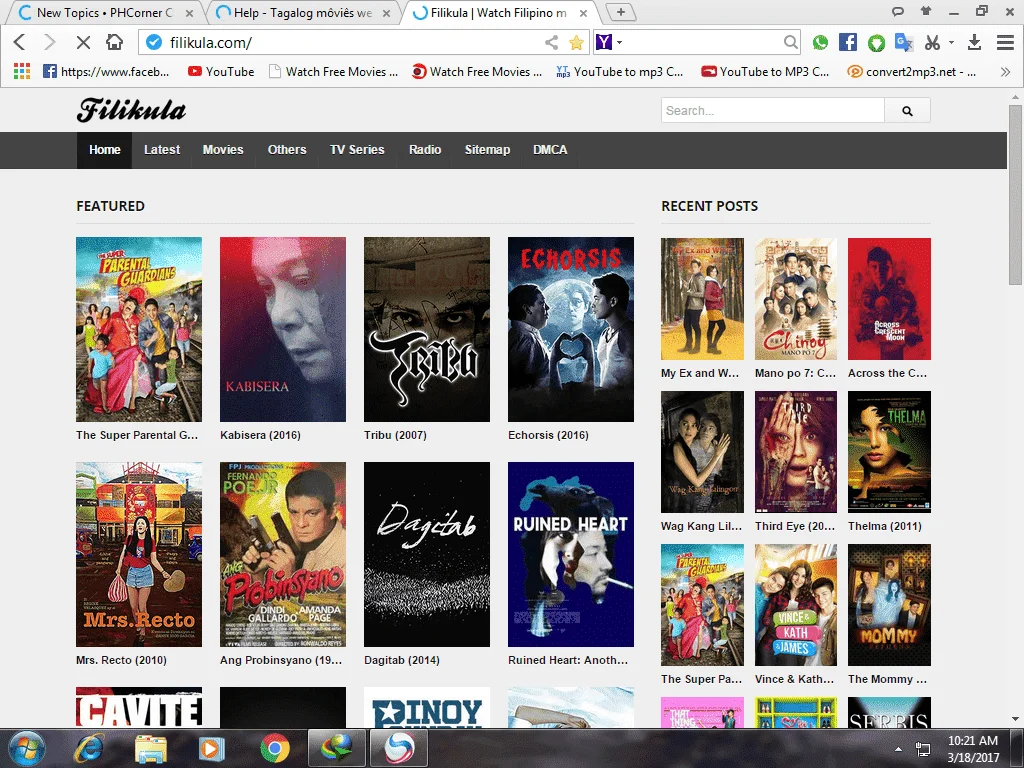Open Vince & Kath & James recent post
The image size is (1024, 768).
[x=795, y=605]
